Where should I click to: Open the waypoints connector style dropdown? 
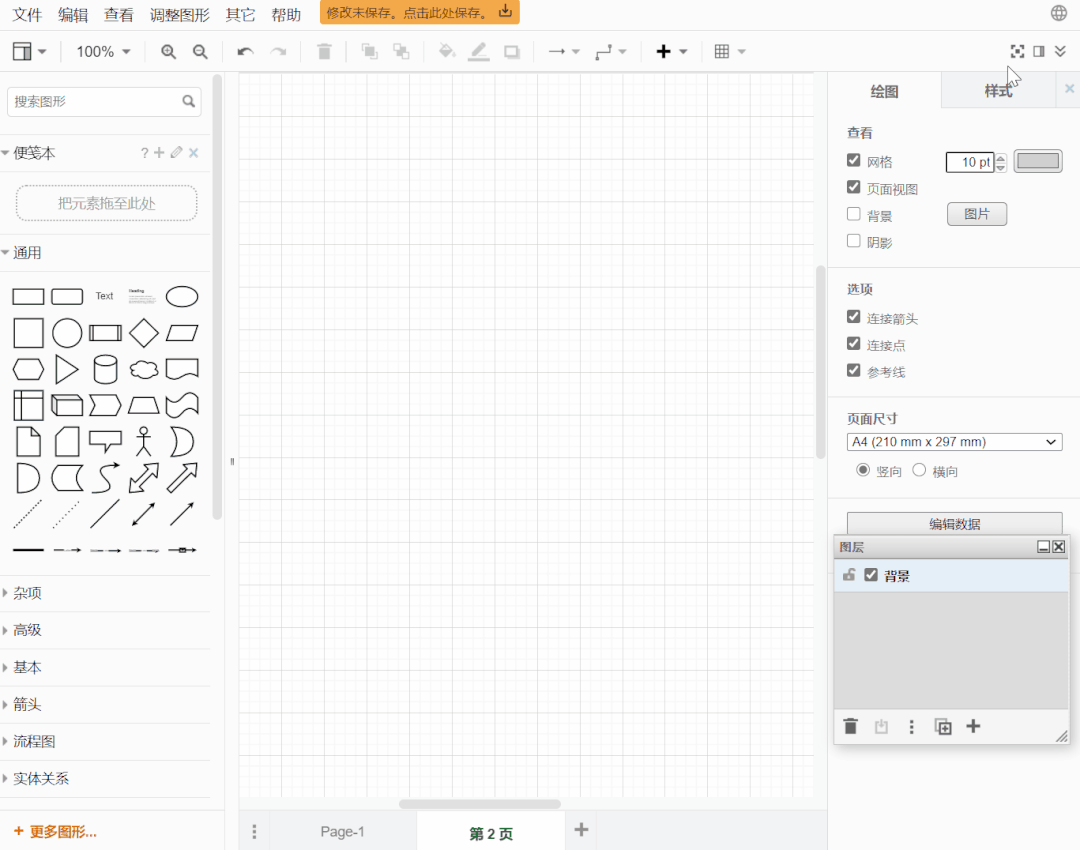coord(611,52)
